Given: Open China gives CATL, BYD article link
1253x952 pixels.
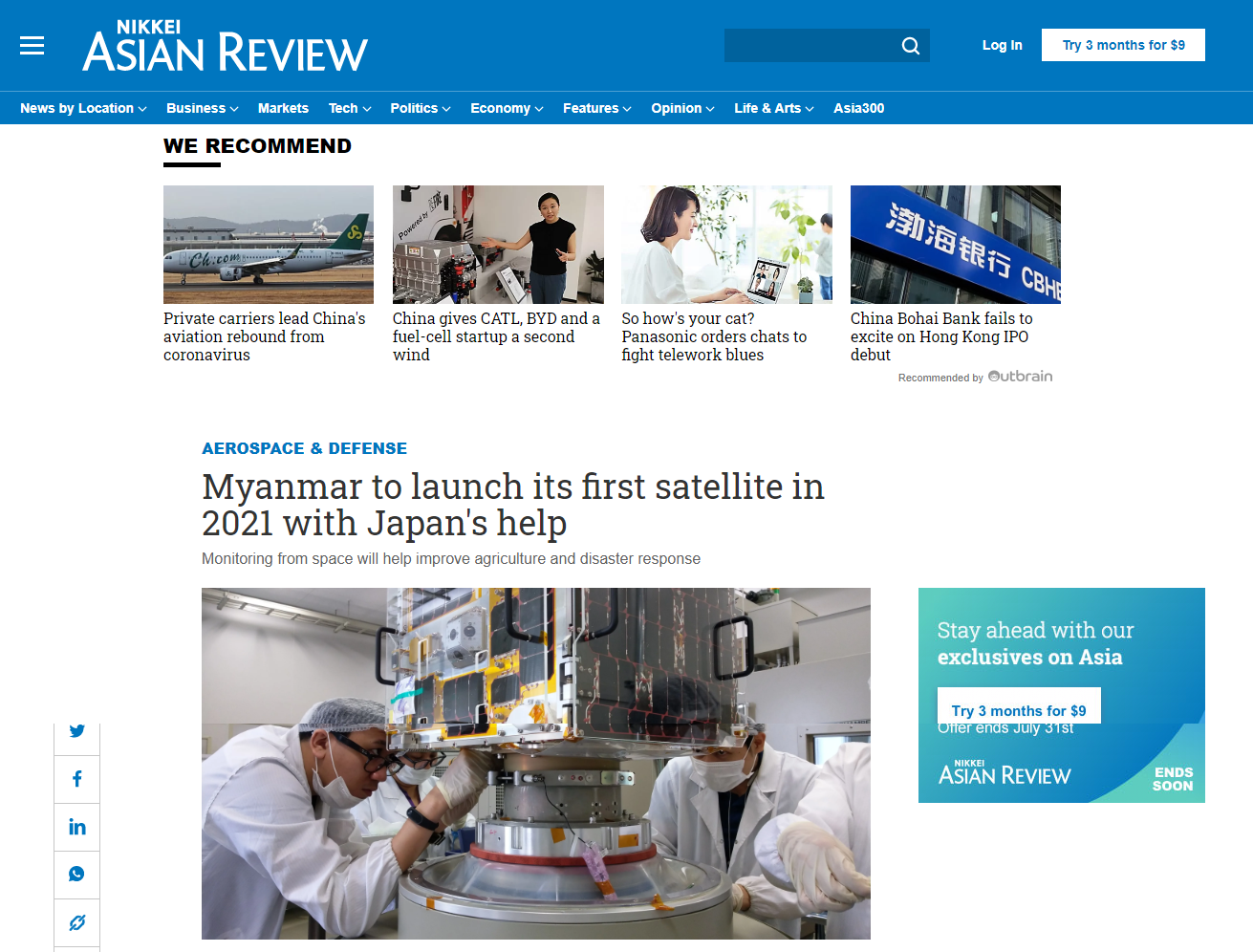Looking at the screenshot, I should pyautogui.click(x=496, y=336).
